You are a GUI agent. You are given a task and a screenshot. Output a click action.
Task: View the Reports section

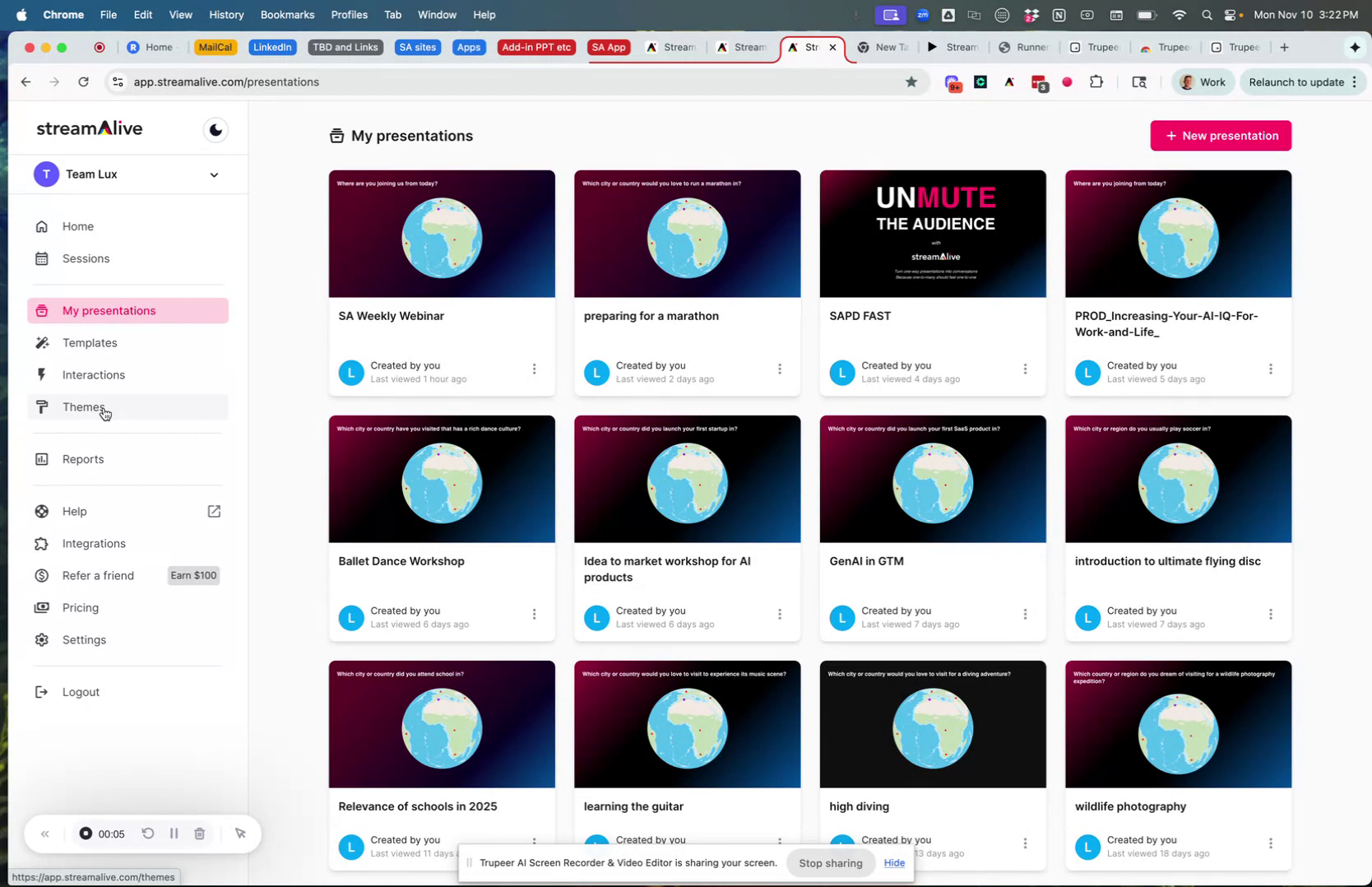tap(82, 458)
